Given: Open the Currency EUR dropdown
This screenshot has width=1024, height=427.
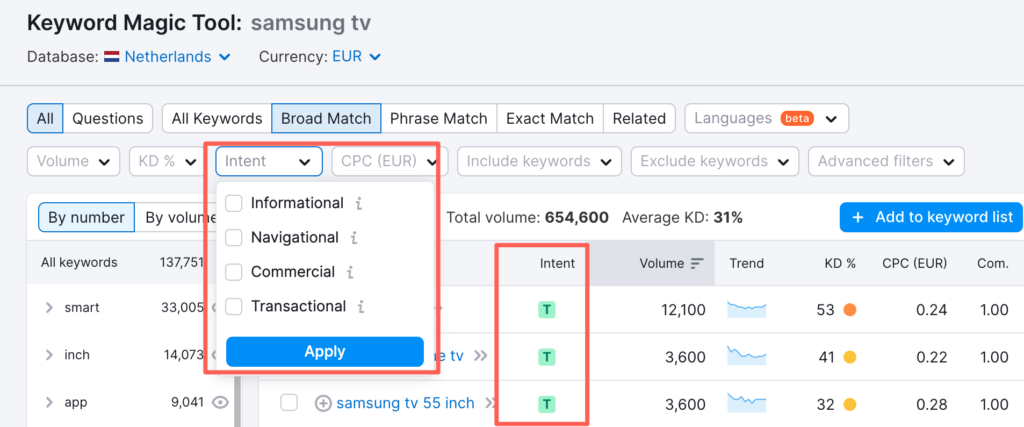Looking at the screenshot, I should coord(355,57).
